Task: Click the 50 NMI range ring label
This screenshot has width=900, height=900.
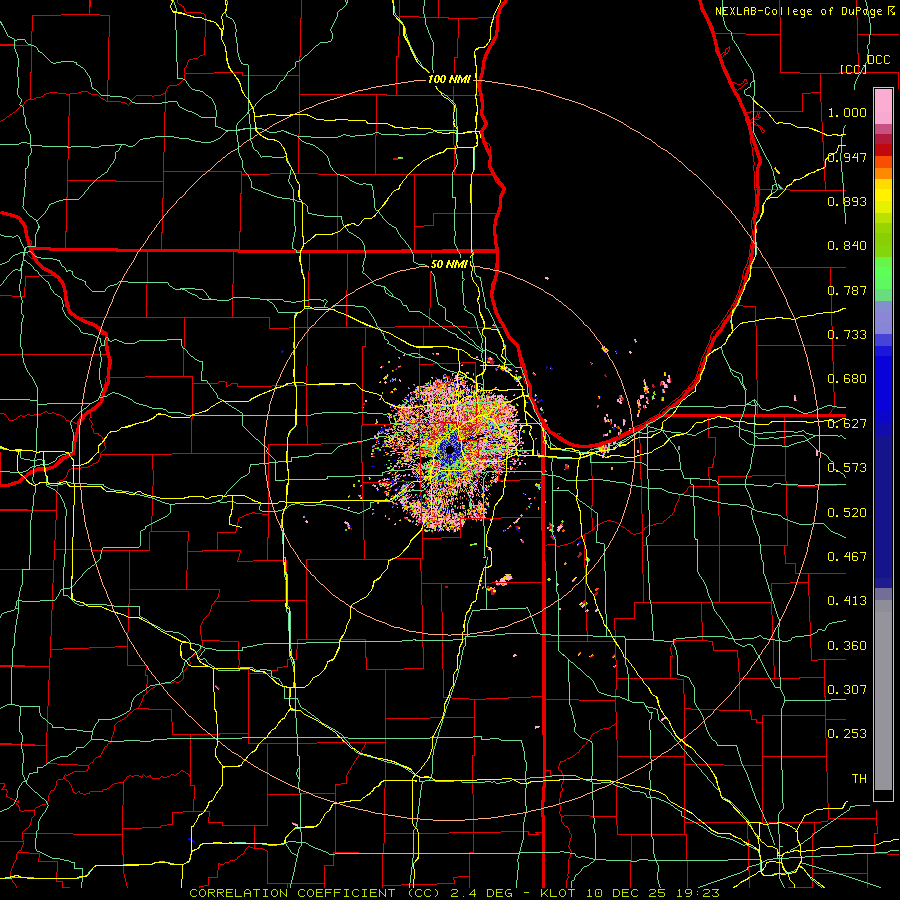Action: [449, 265]
